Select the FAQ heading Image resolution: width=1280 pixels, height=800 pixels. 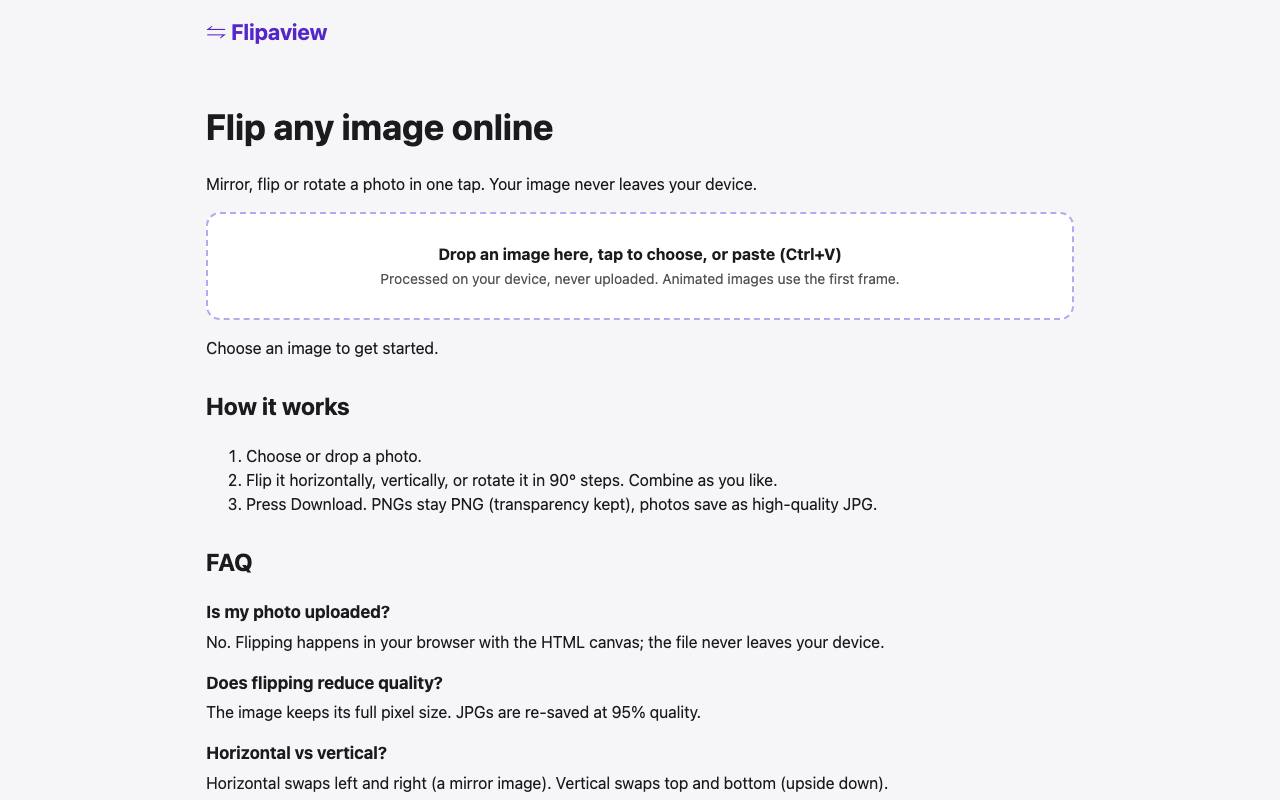(x=229, y=563)
